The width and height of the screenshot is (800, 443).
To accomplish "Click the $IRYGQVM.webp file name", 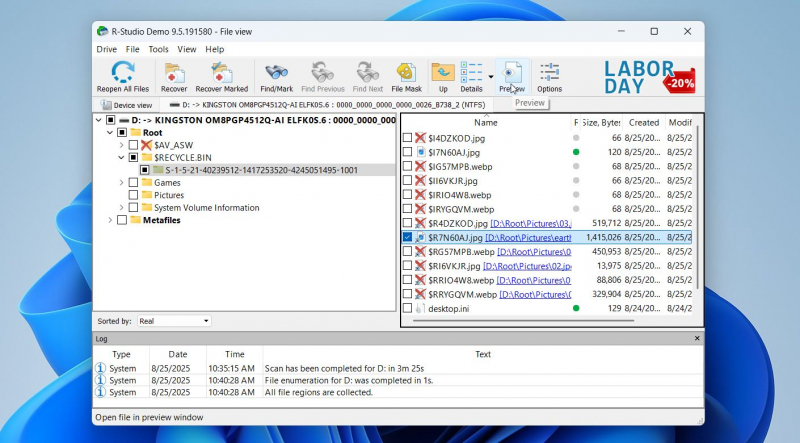I will point(461,209).
